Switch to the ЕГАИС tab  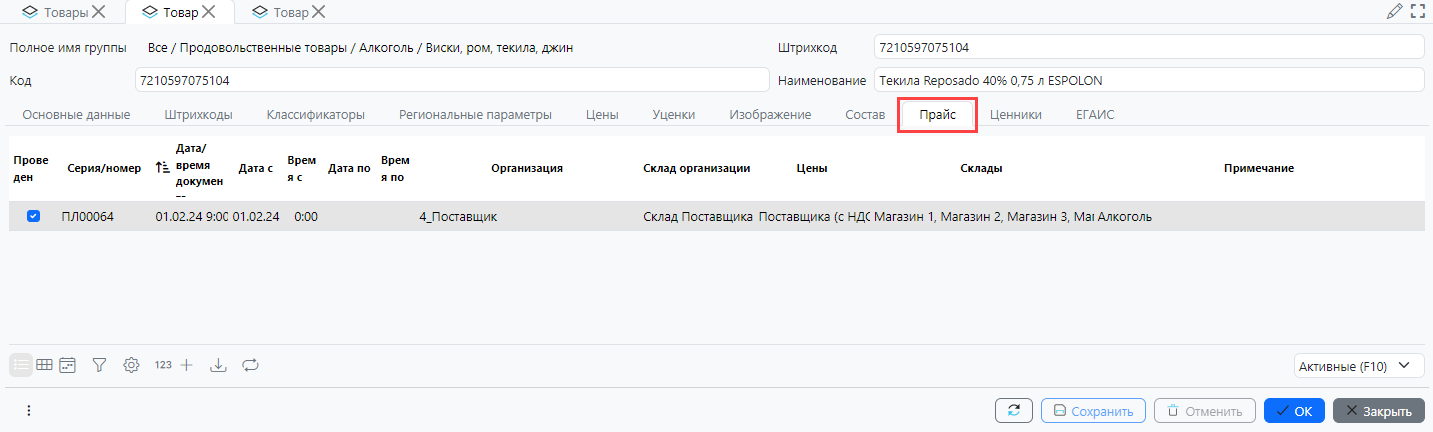click(1095, 114)
